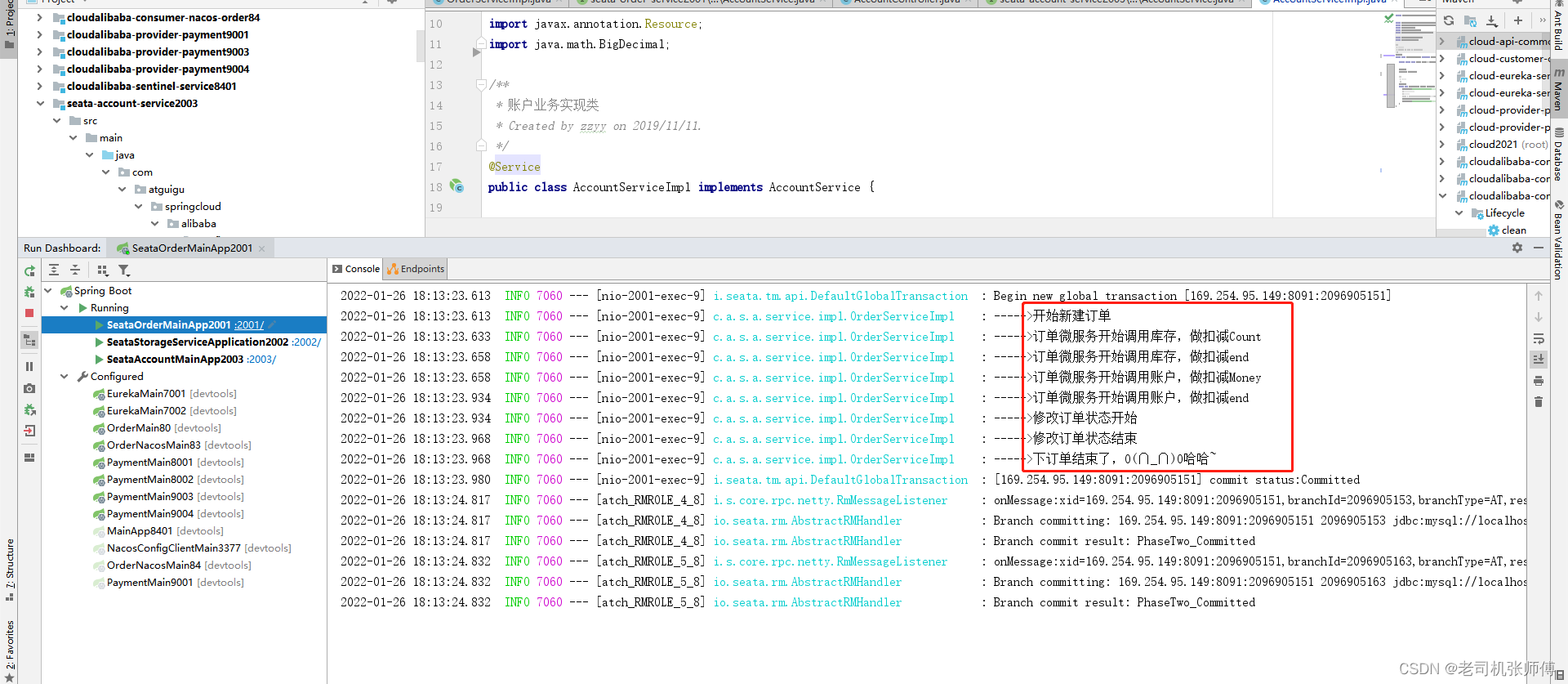Image resolution: width=1568 pixels, height=684 pixels.
Task: Collapse the Spring Boot node
Action: [48, 291]
